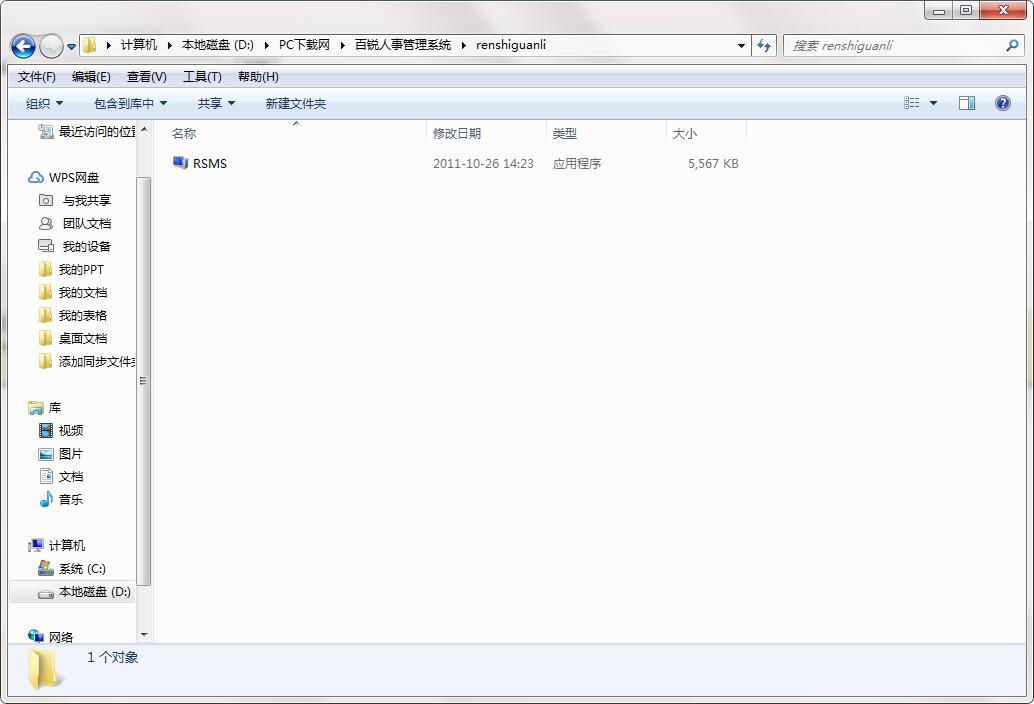The image size is (1034, 704).
Task: Open the 我的表格 folder
Action: tap(73, 316)
